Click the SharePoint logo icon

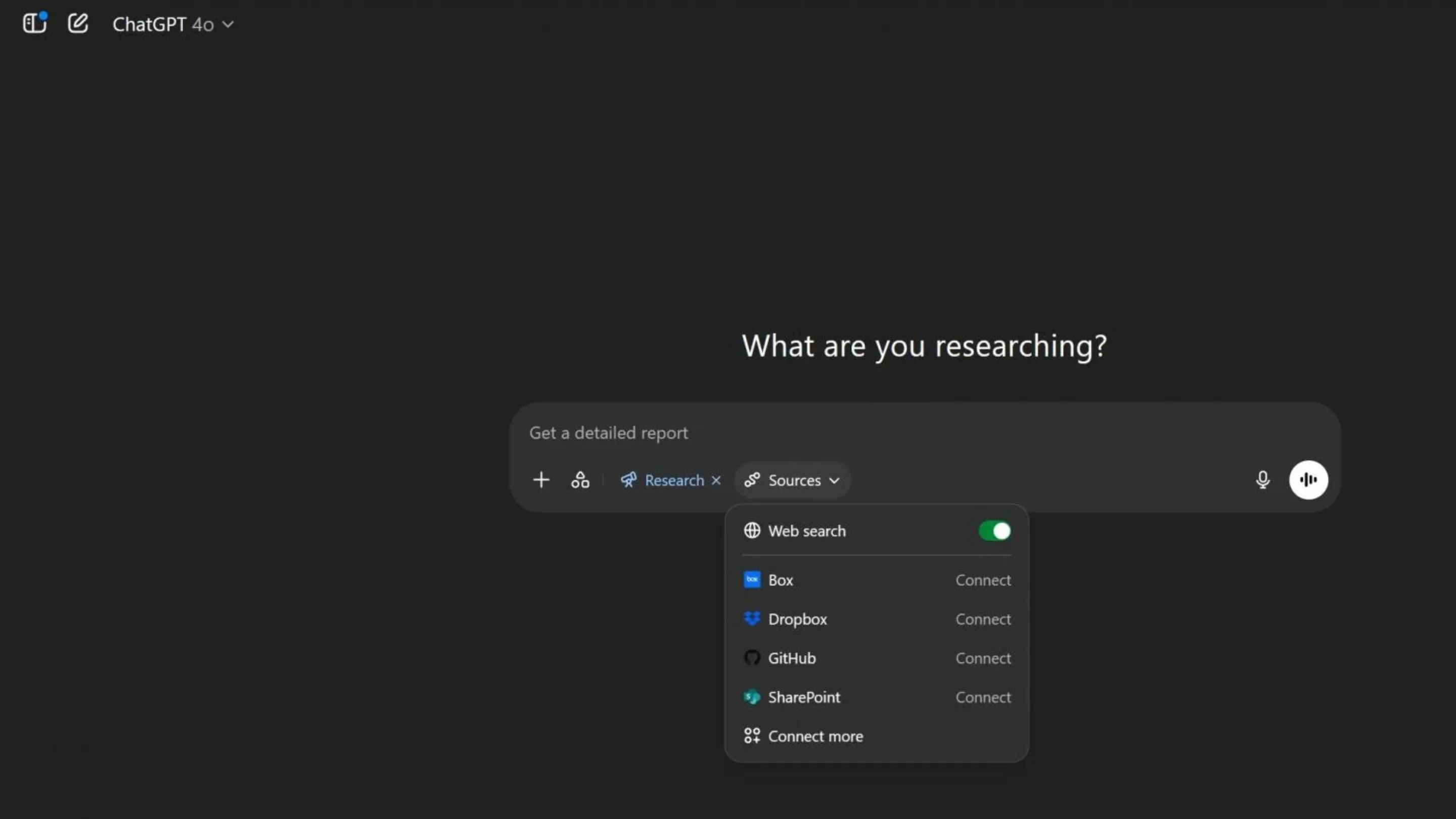[752, 697]
